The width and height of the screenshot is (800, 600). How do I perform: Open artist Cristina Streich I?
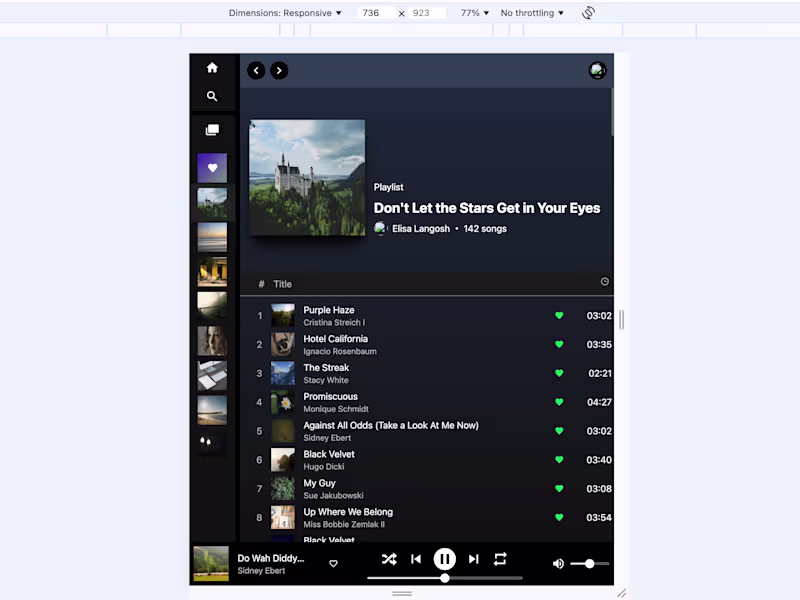pyautogui.click(x=334, y=322)
